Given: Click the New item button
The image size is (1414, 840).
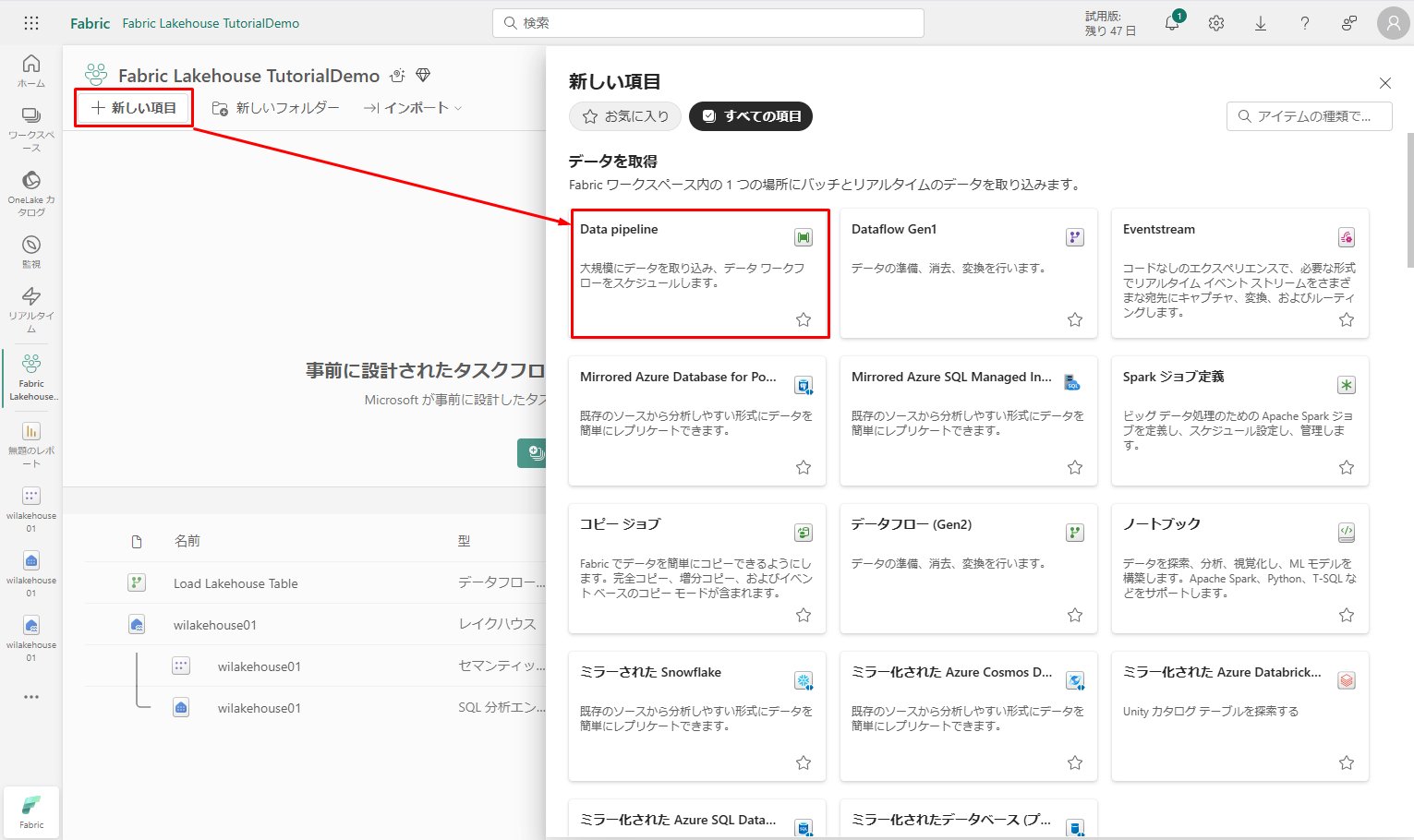Looking at the screenshot, I should 134,108.
